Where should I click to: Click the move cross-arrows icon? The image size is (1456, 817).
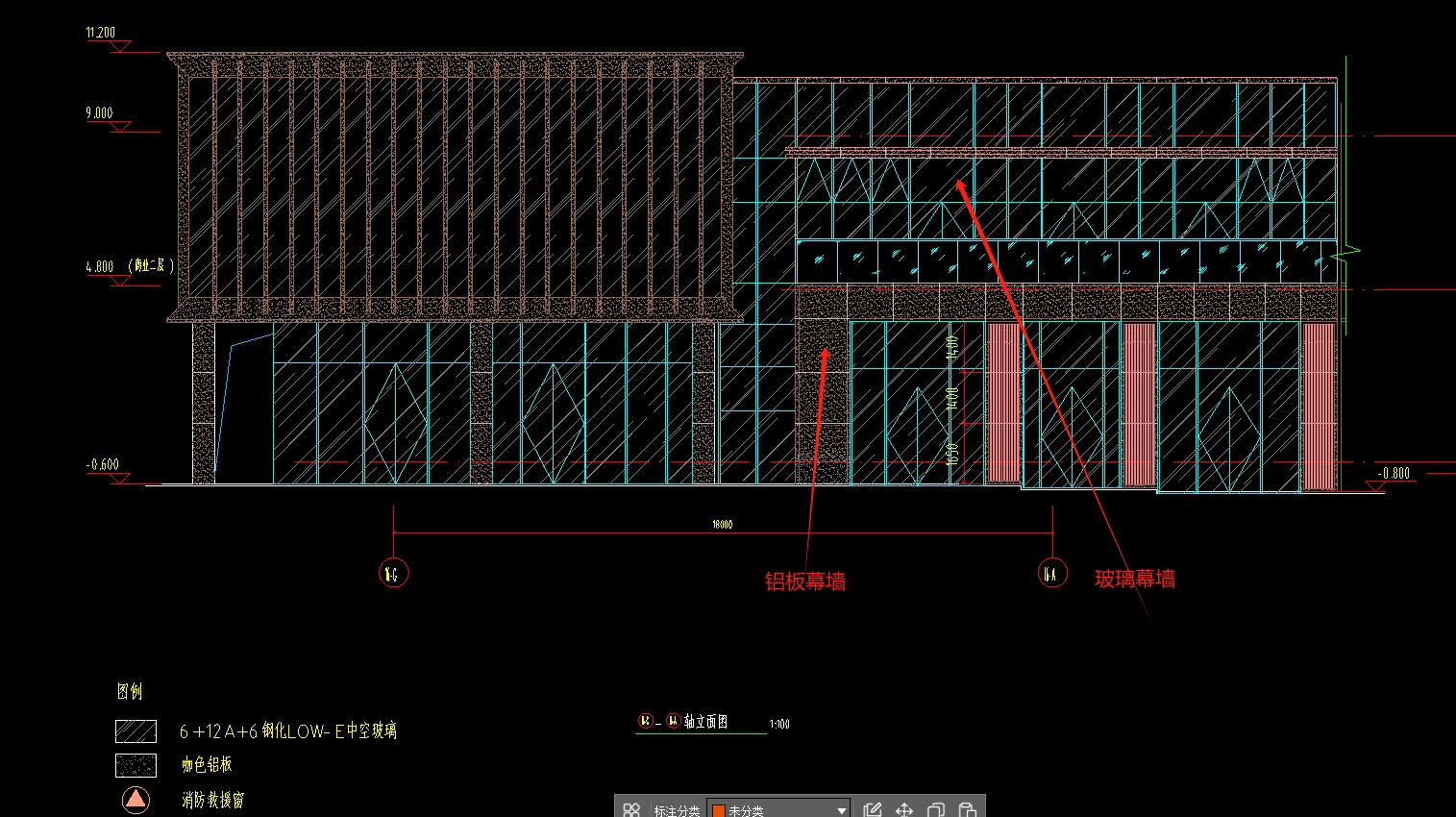click(904, 810)
